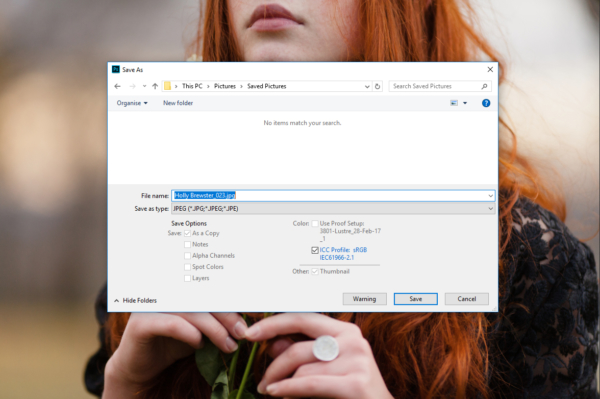Image resolution: width=600 pixels, height=399 pixels.
Task: Click the Forward navigation arrow
Action: pyautogui.click(x=132, y=86)
